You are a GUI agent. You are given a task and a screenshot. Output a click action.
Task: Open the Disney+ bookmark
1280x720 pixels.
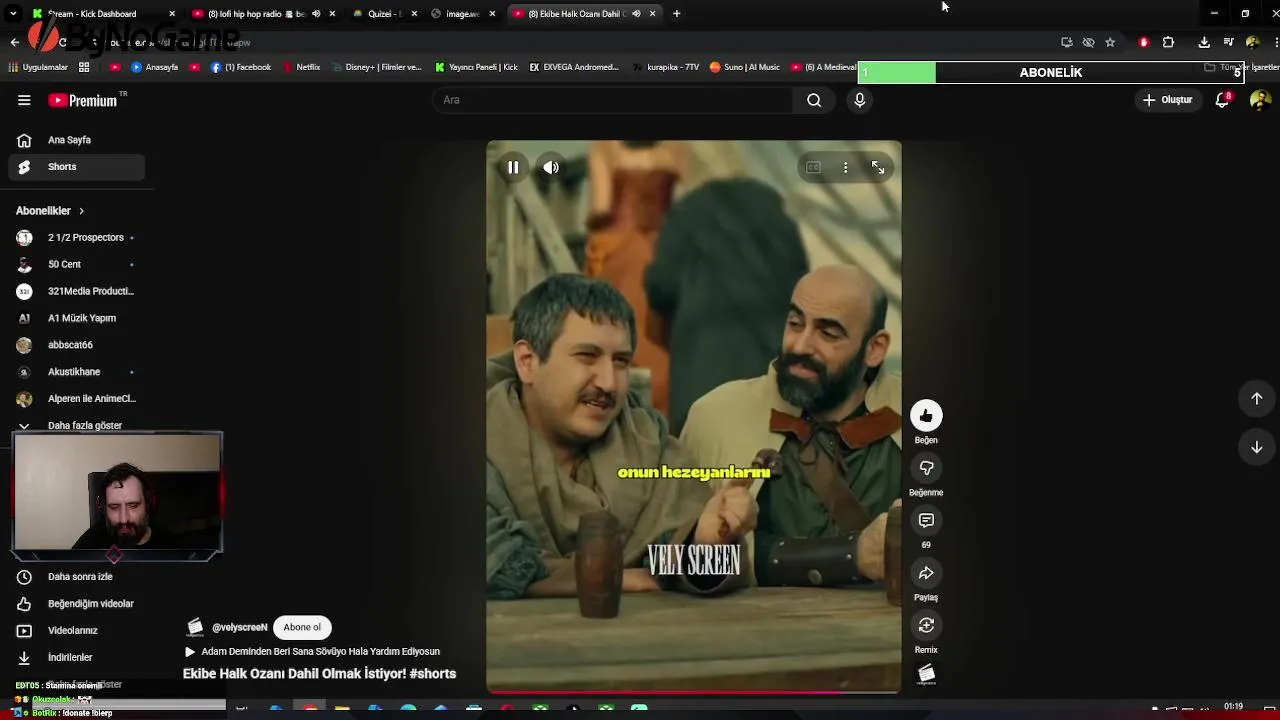tap(377, 67)
